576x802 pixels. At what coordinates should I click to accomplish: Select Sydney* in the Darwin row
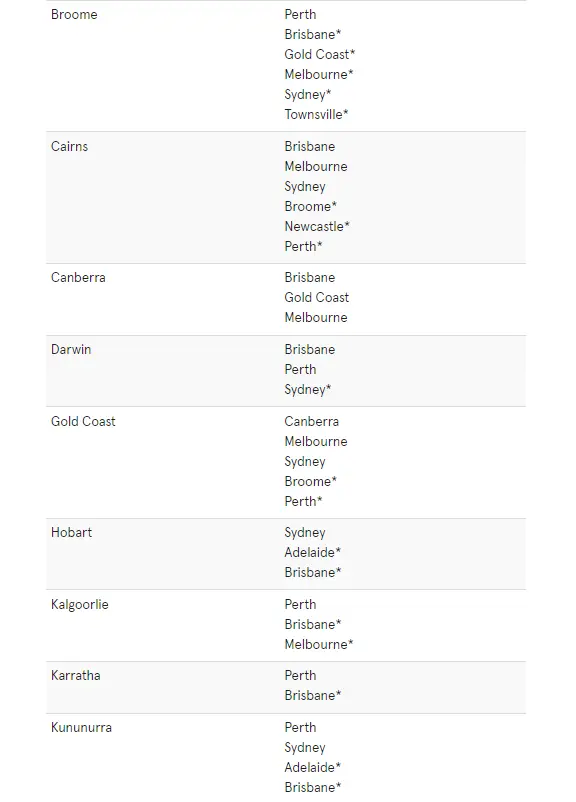[x=308, y=389]
